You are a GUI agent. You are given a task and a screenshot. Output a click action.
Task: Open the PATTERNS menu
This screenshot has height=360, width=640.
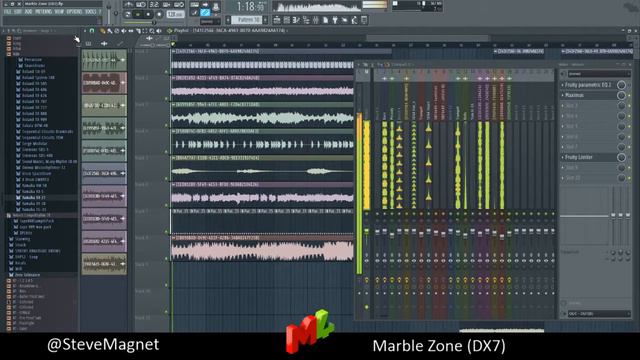[43, 12]
